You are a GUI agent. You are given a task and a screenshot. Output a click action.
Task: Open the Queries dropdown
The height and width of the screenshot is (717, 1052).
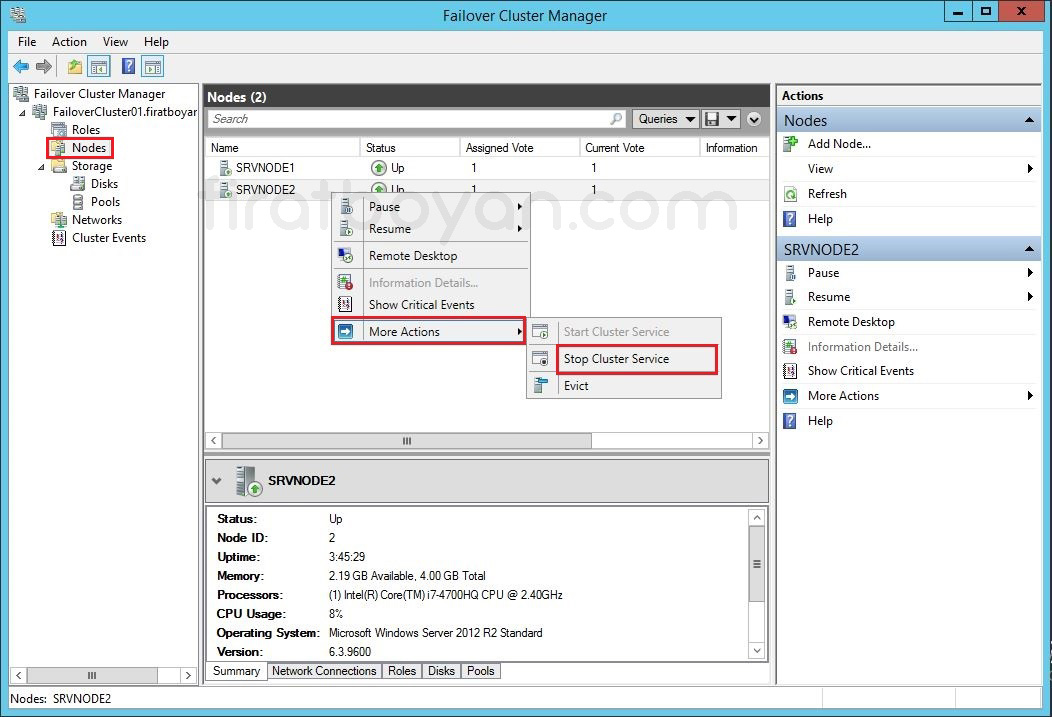click(666, 119)
